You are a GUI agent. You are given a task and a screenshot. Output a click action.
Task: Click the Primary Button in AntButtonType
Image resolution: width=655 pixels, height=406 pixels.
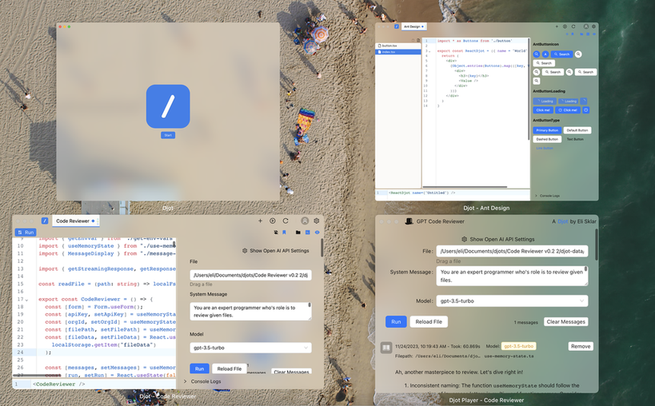547,130
